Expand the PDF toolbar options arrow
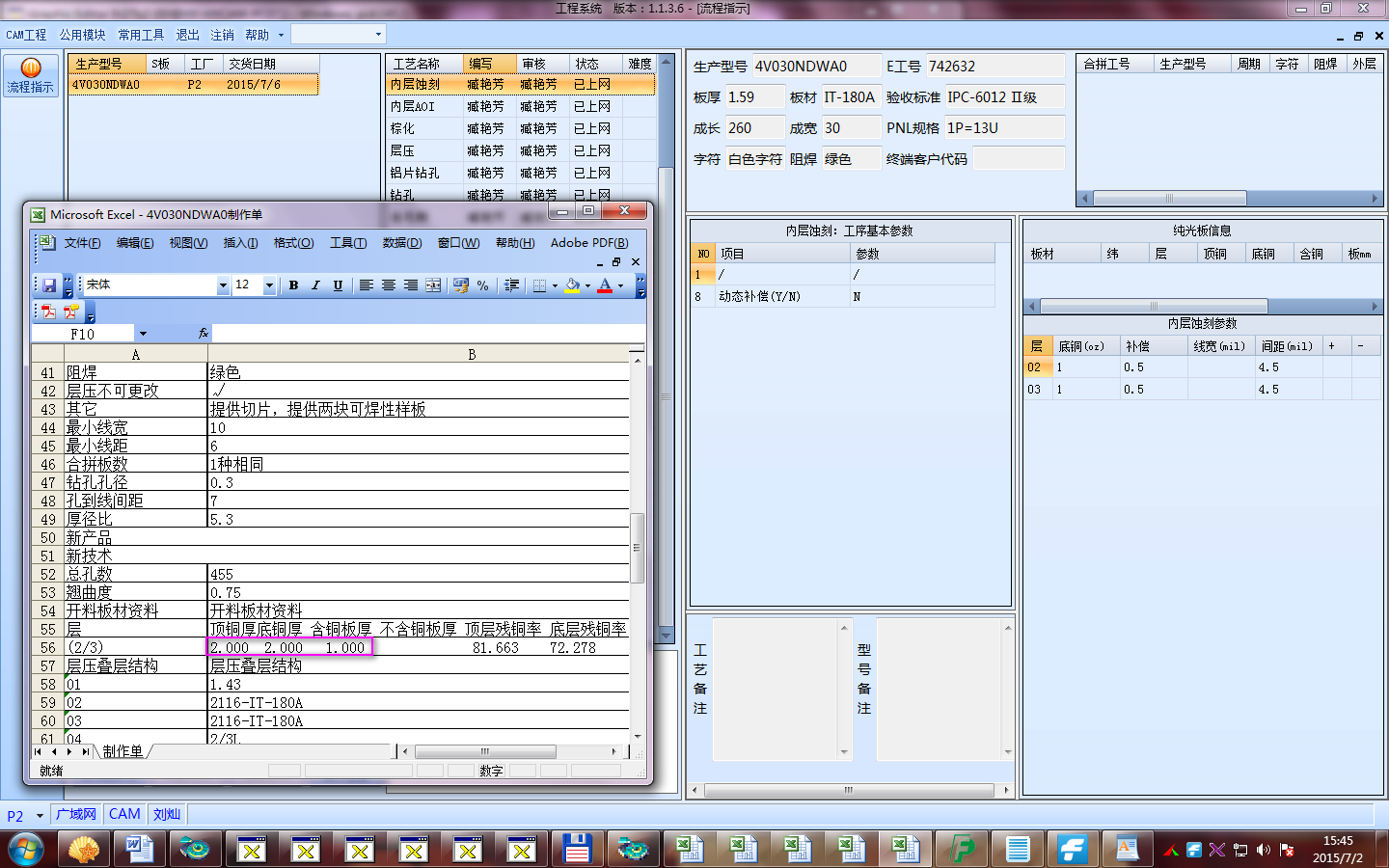 point(91,313)
